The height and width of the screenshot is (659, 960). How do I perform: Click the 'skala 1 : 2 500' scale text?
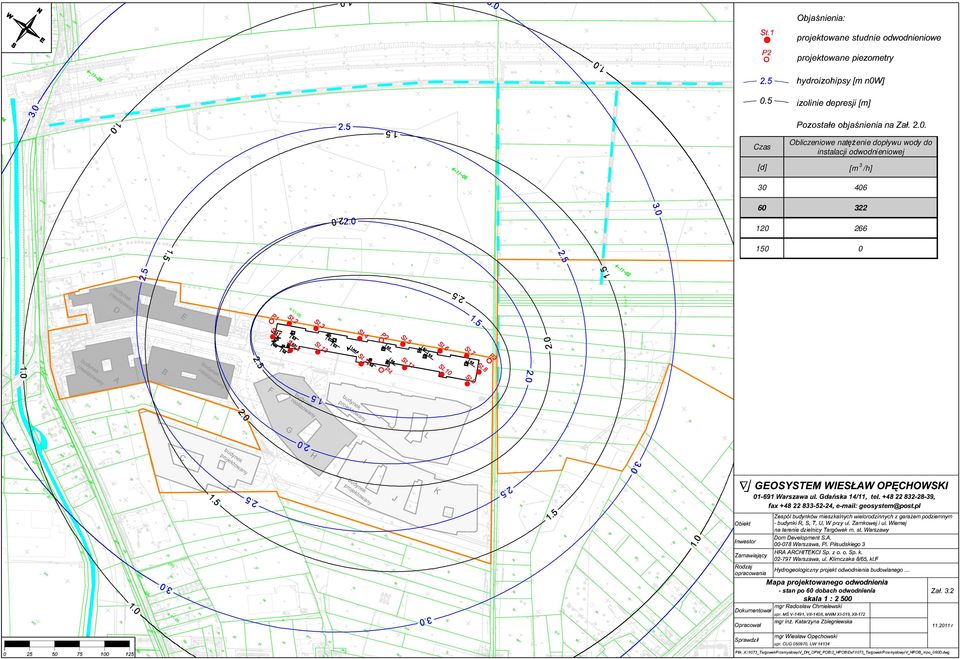coord(827,598)
